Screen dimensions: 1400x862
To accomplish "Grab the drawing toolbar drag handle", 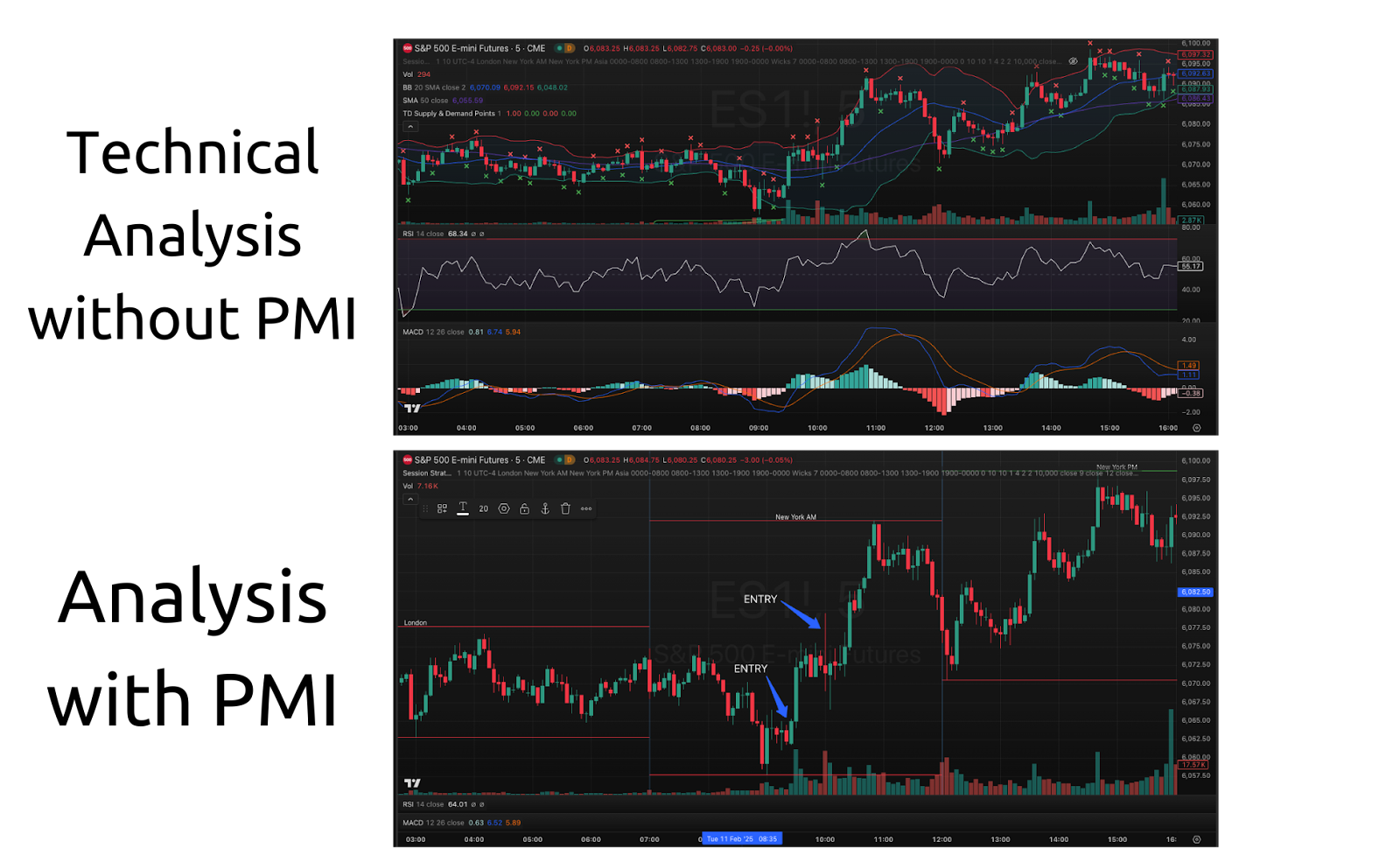I will pos(426,508).
